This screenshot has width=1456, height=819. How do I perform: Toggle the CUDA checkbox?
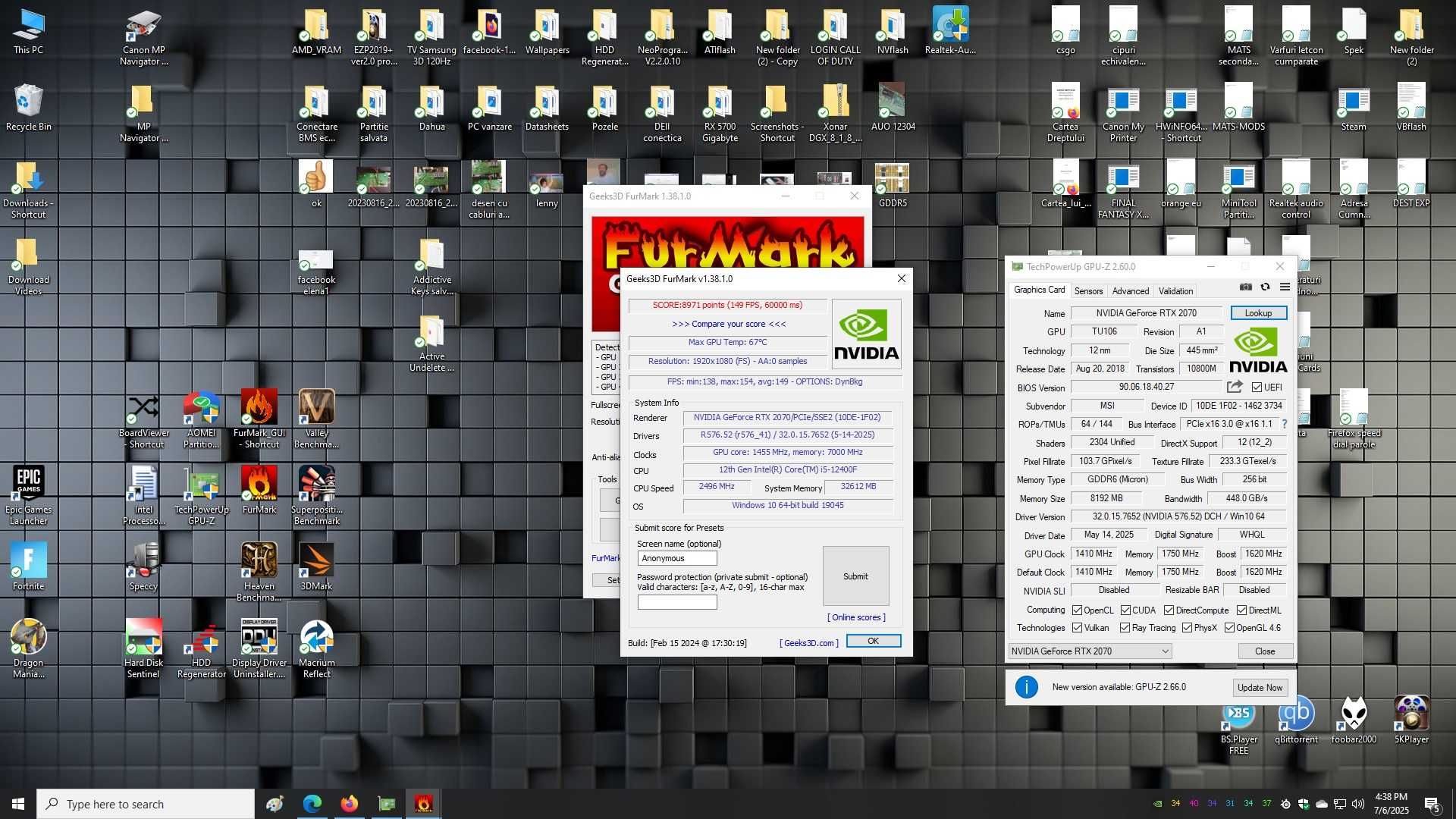coord(1125,610)
